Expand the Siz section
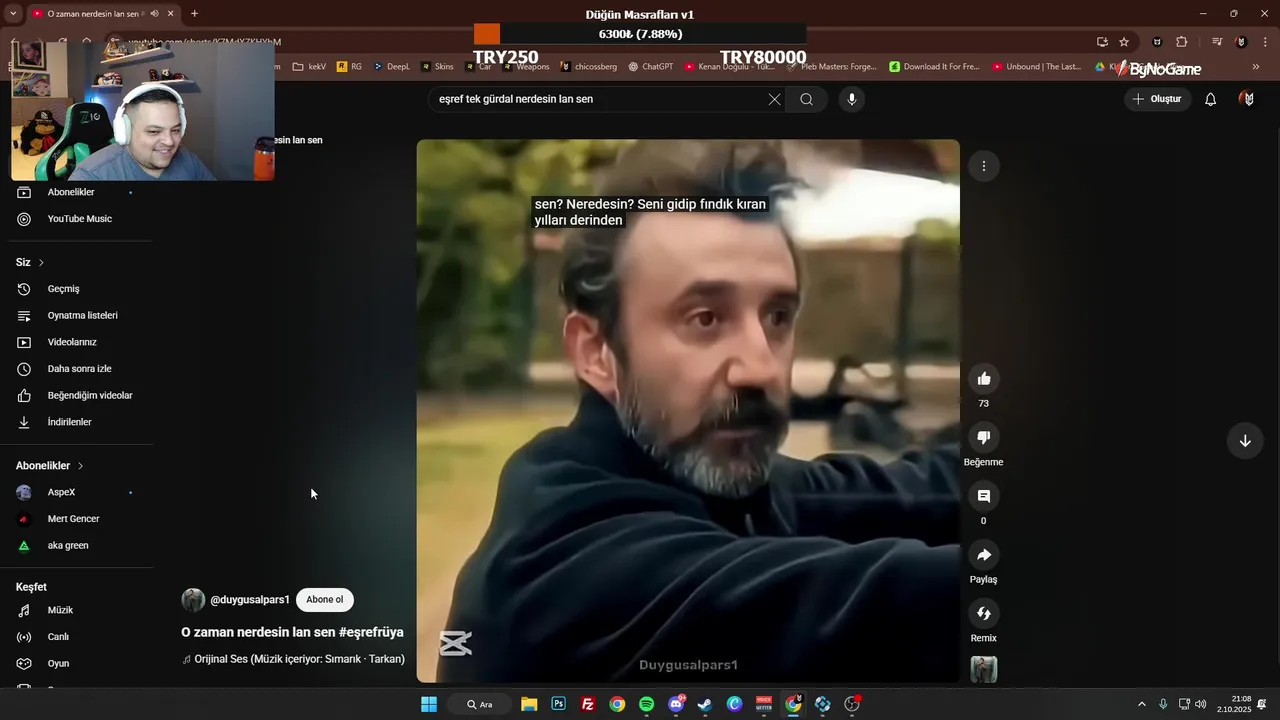 point(30,262)
